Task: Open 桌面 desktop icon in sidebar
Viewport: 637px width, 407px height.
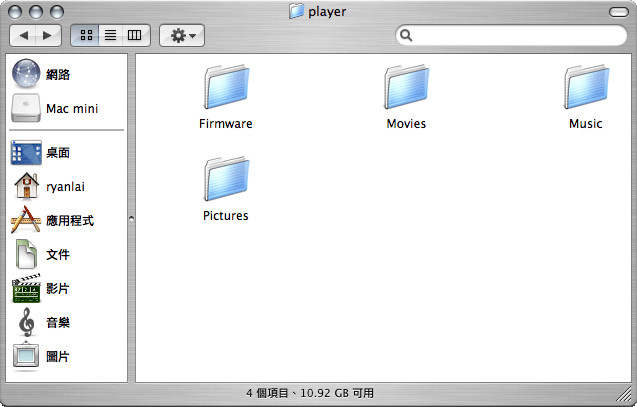Action: [x=26, y=153]
